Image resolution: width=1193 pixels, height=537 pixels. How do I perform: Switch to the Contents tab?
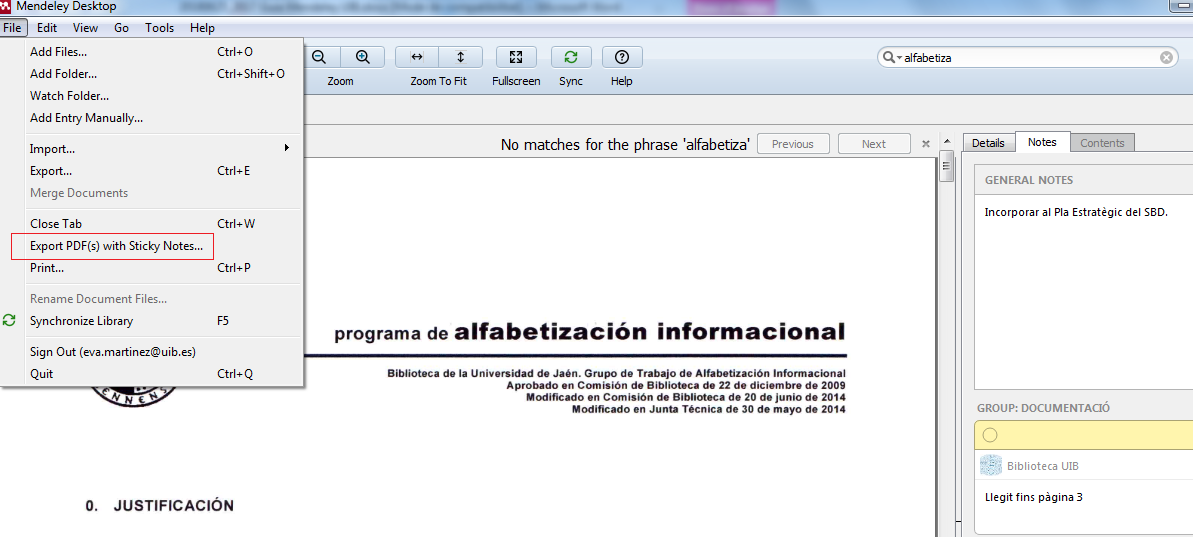point(1102,143)
